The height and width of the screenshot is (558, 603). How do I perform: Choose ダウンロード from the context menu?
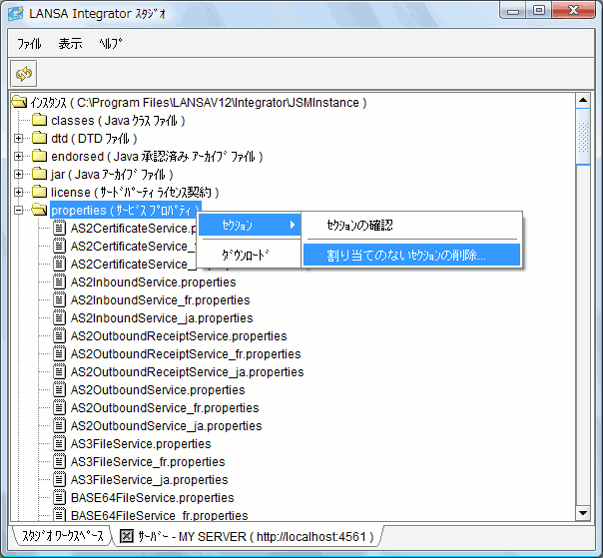[x=249, y=255]
